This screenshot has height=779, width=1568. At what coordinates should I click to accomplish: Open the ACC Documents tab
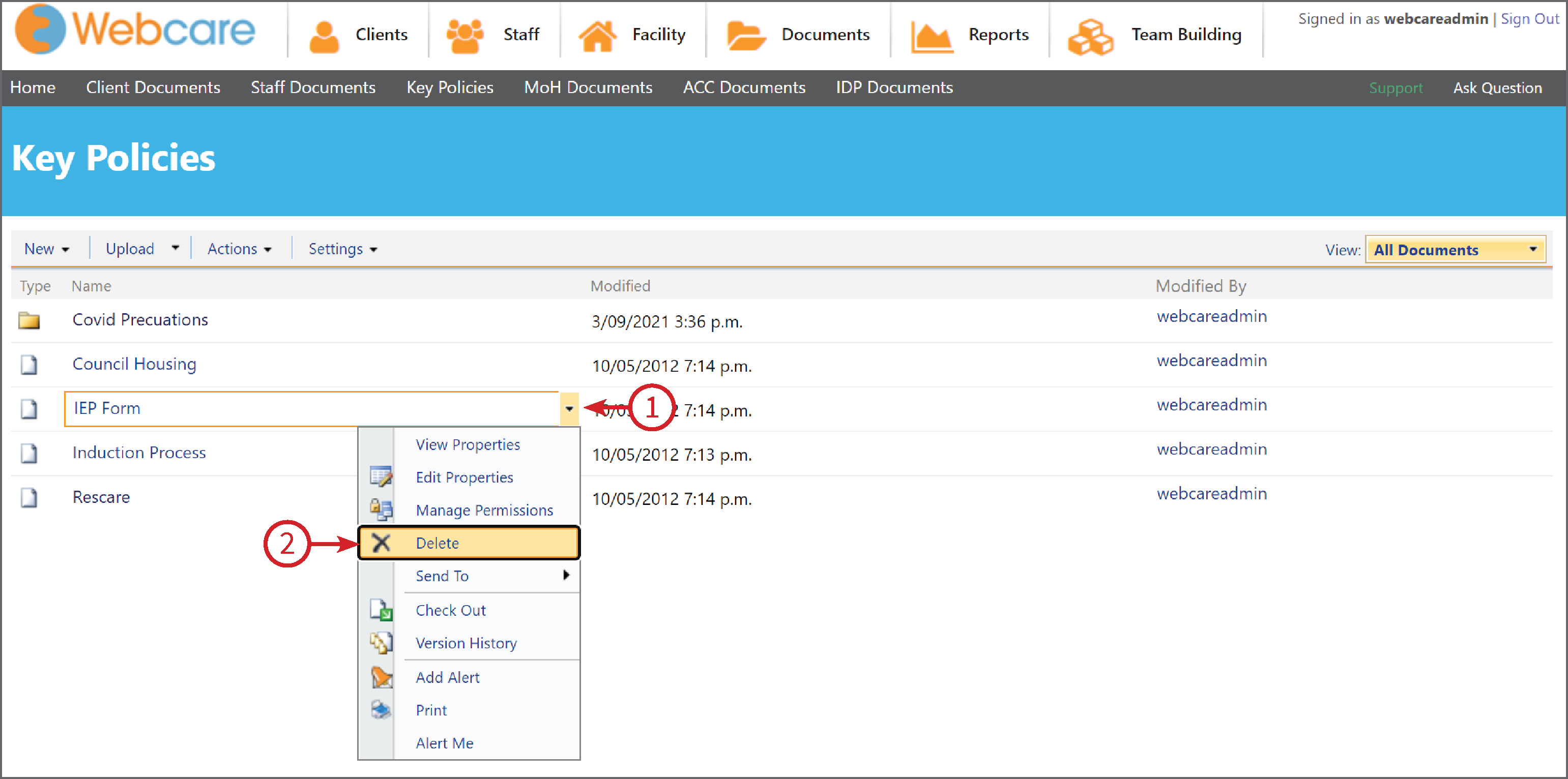coord(744,87)
